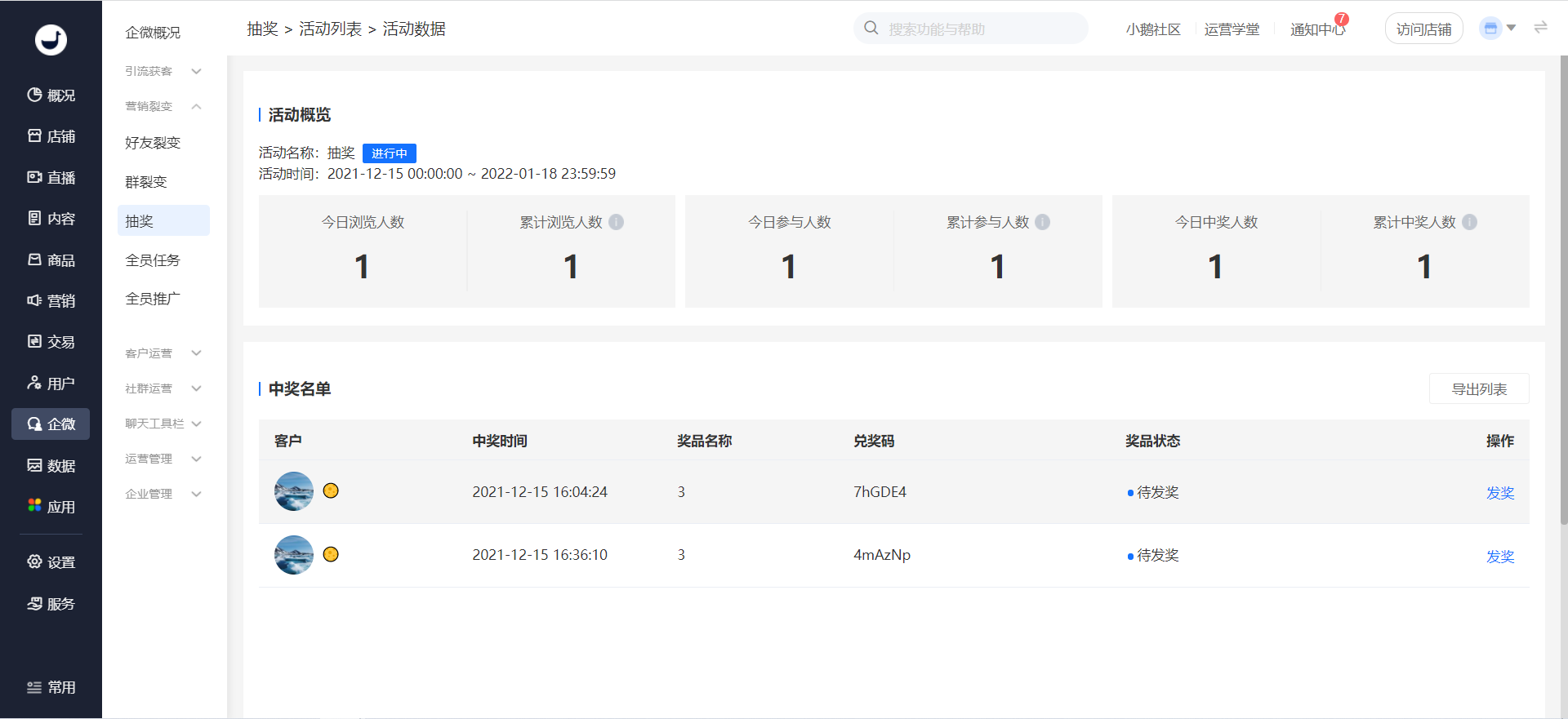Click the page vertical scrollbar

pyautogui.click(x=1563, y=290)
